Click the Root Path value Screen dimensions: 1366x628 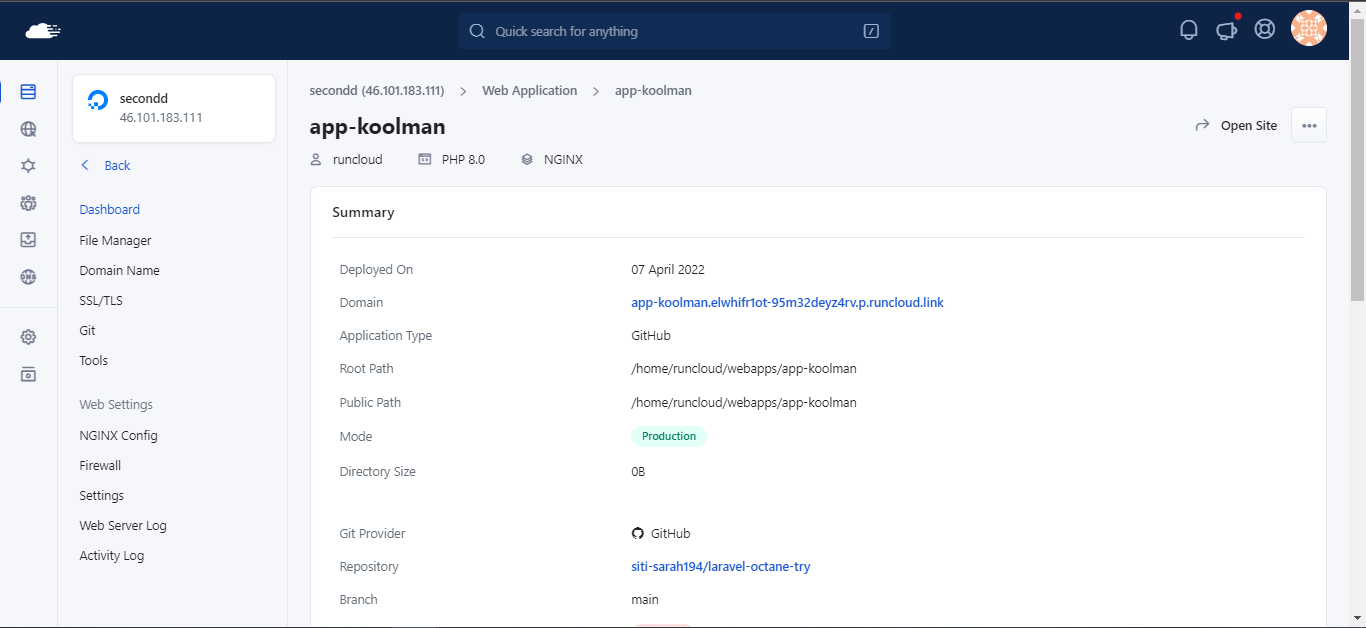[x=744, y=369]
